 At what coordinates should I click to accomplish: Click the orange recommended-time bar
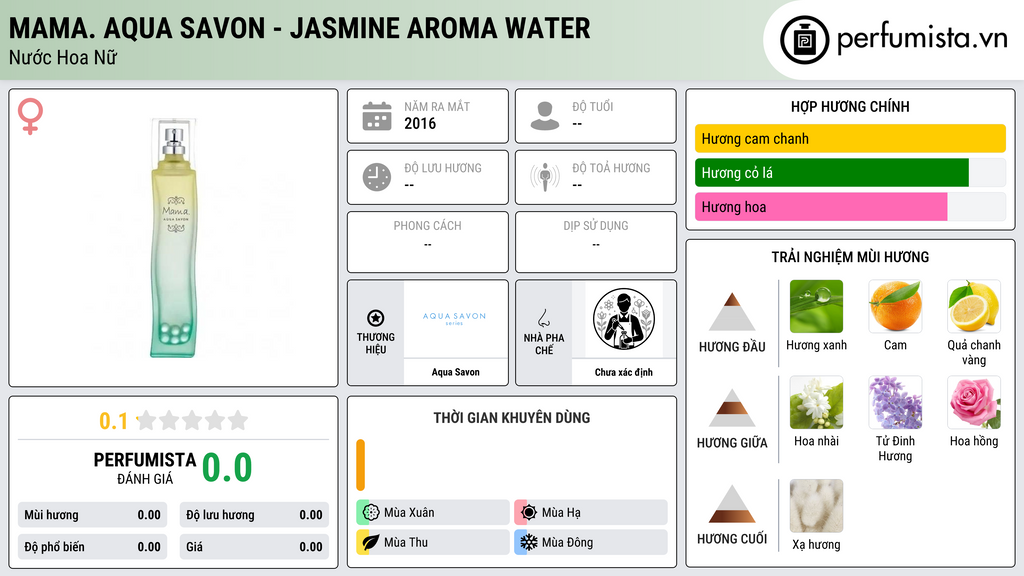(360, 465)
